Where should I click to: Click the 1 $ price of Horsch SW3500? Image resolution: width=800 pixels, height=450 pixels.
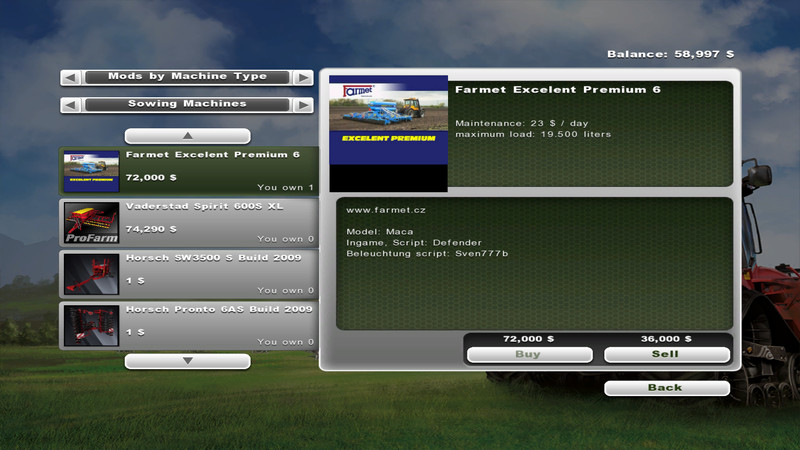(x=135, y=281)
